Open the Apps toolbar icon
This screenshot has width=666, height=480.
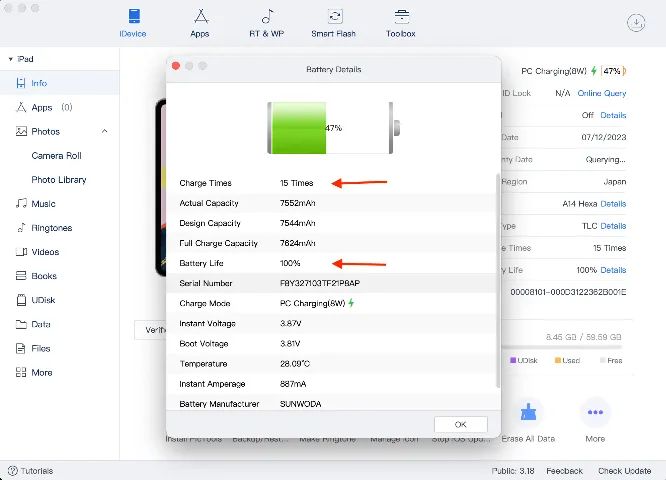point(200,16)
